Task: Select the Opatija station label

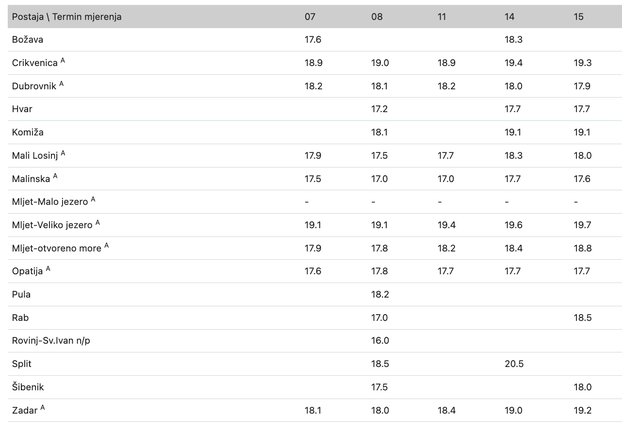Action: [x=28, y=270]
